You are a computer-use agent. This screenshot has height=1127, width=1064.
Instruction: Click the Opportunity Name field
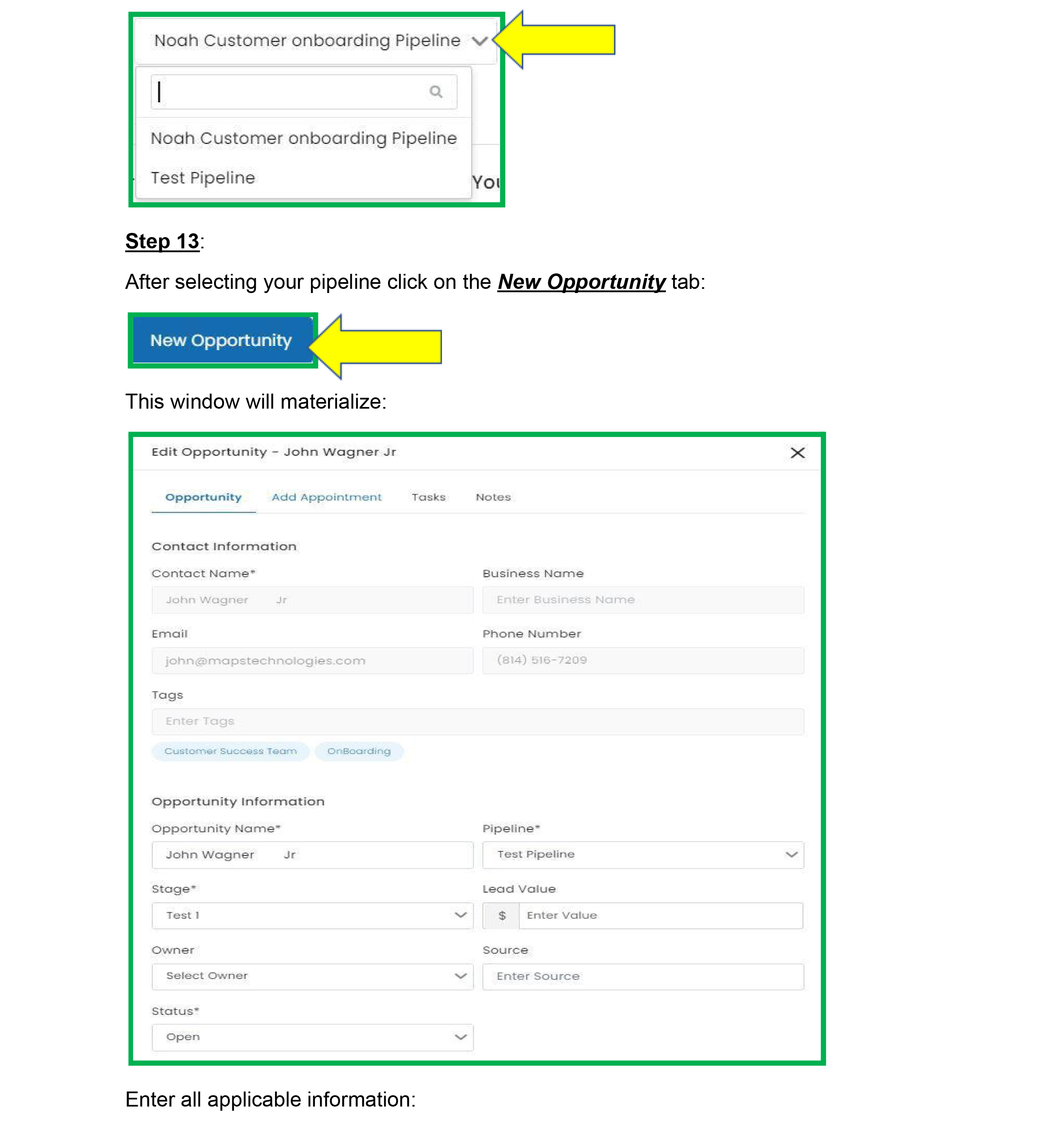pos(312,854)
